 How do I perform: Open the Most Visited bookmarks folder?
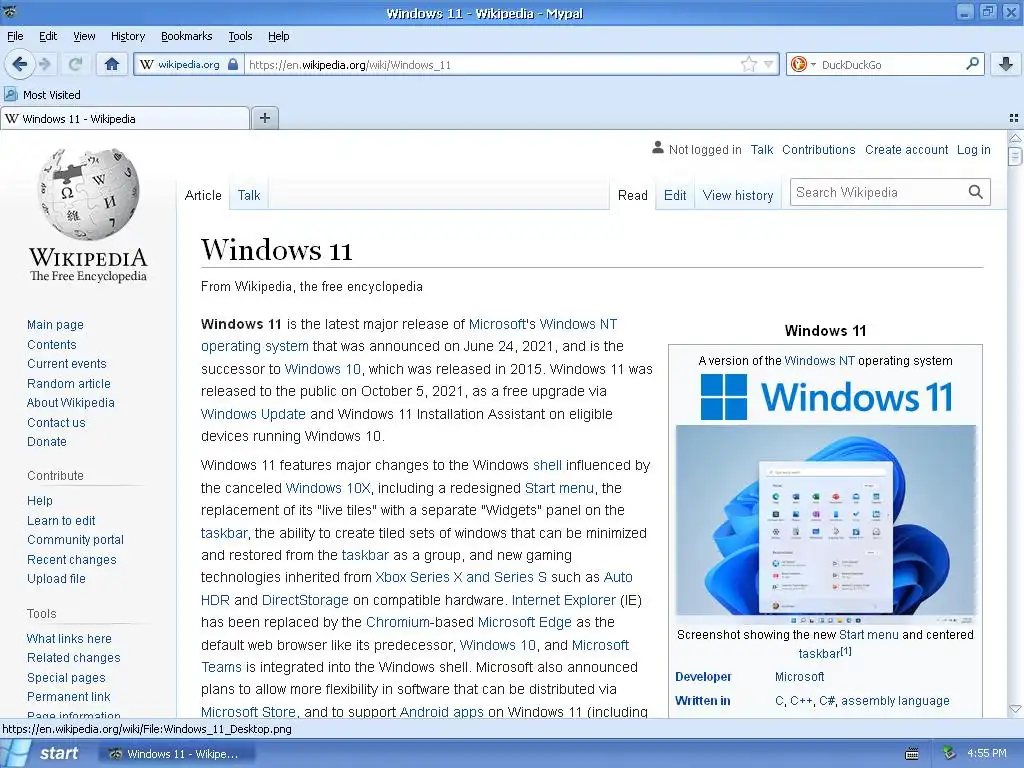click(x=42, y=95)
